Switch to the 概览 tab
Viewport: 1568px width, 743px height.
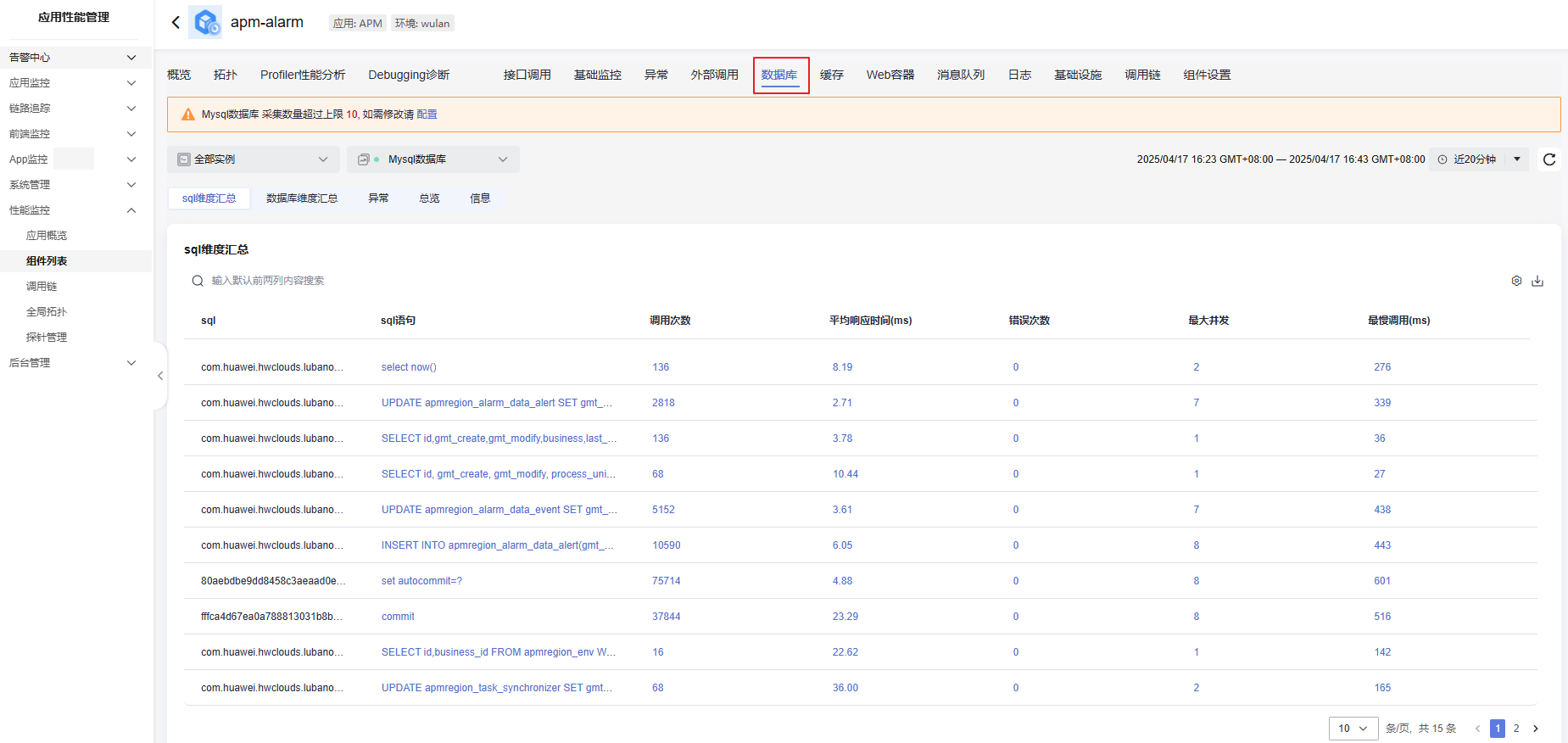179,75
